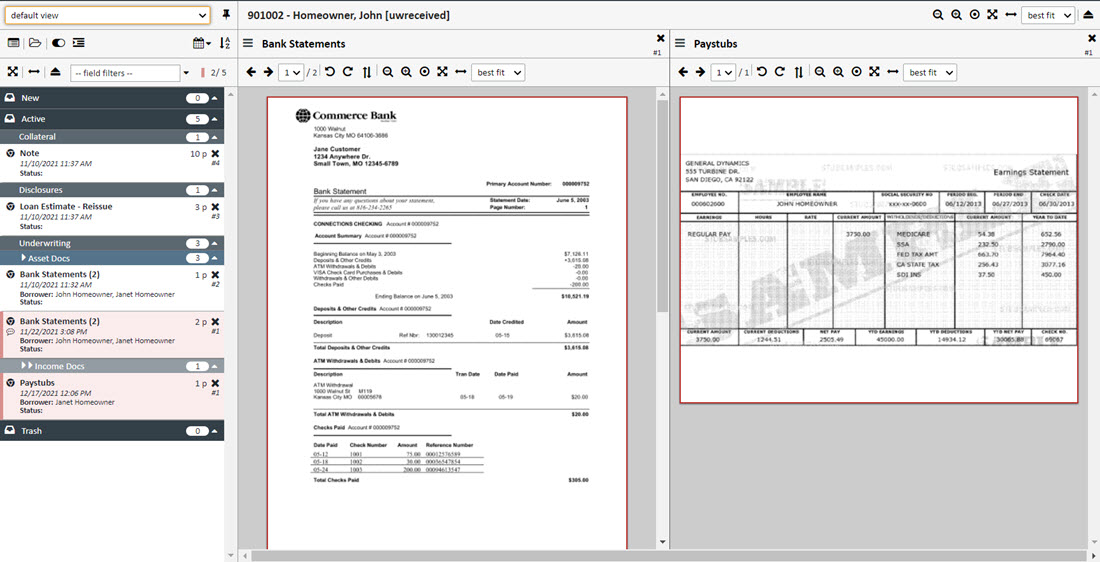Sort documents alphabetically with A-Z icon
1100x562 pixels.
pyautogui.click(x=224, y=43)
